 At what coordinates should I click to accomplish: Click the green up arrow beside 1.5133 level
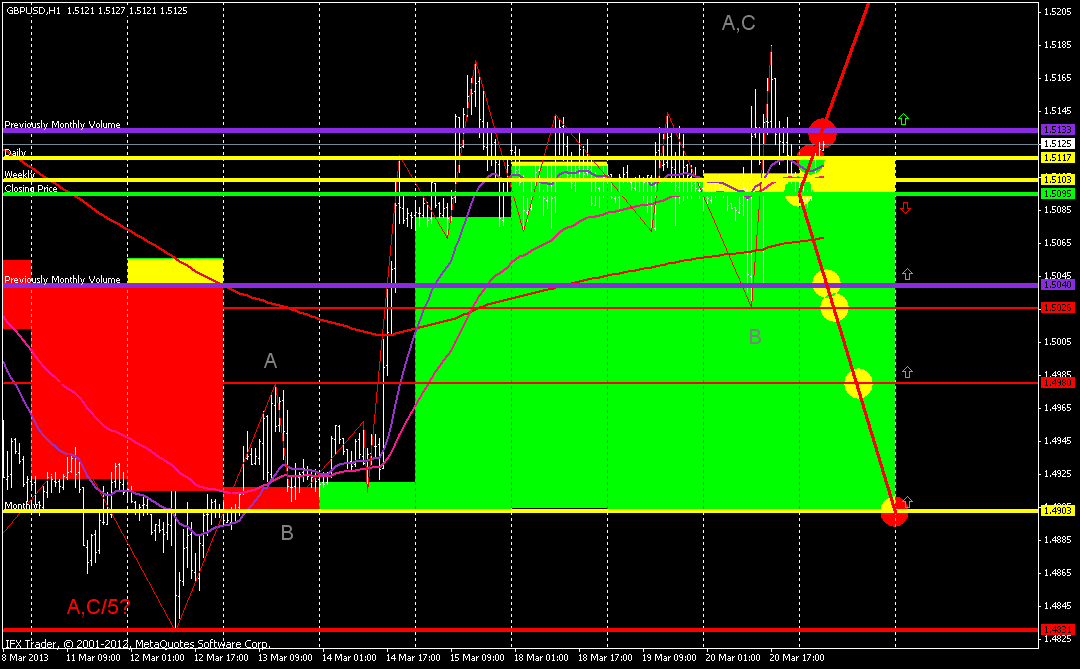point(903,119)
